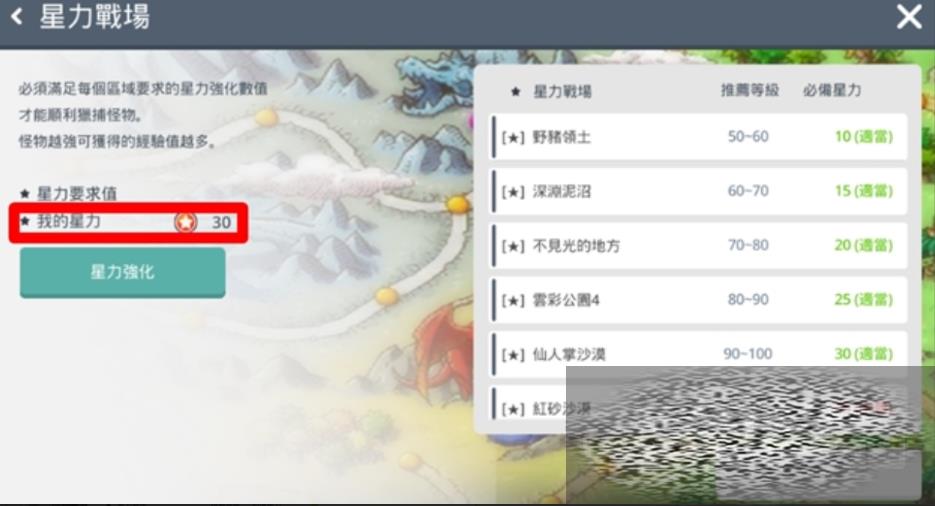Click the 推薦等級 column header

coord(750,91)
